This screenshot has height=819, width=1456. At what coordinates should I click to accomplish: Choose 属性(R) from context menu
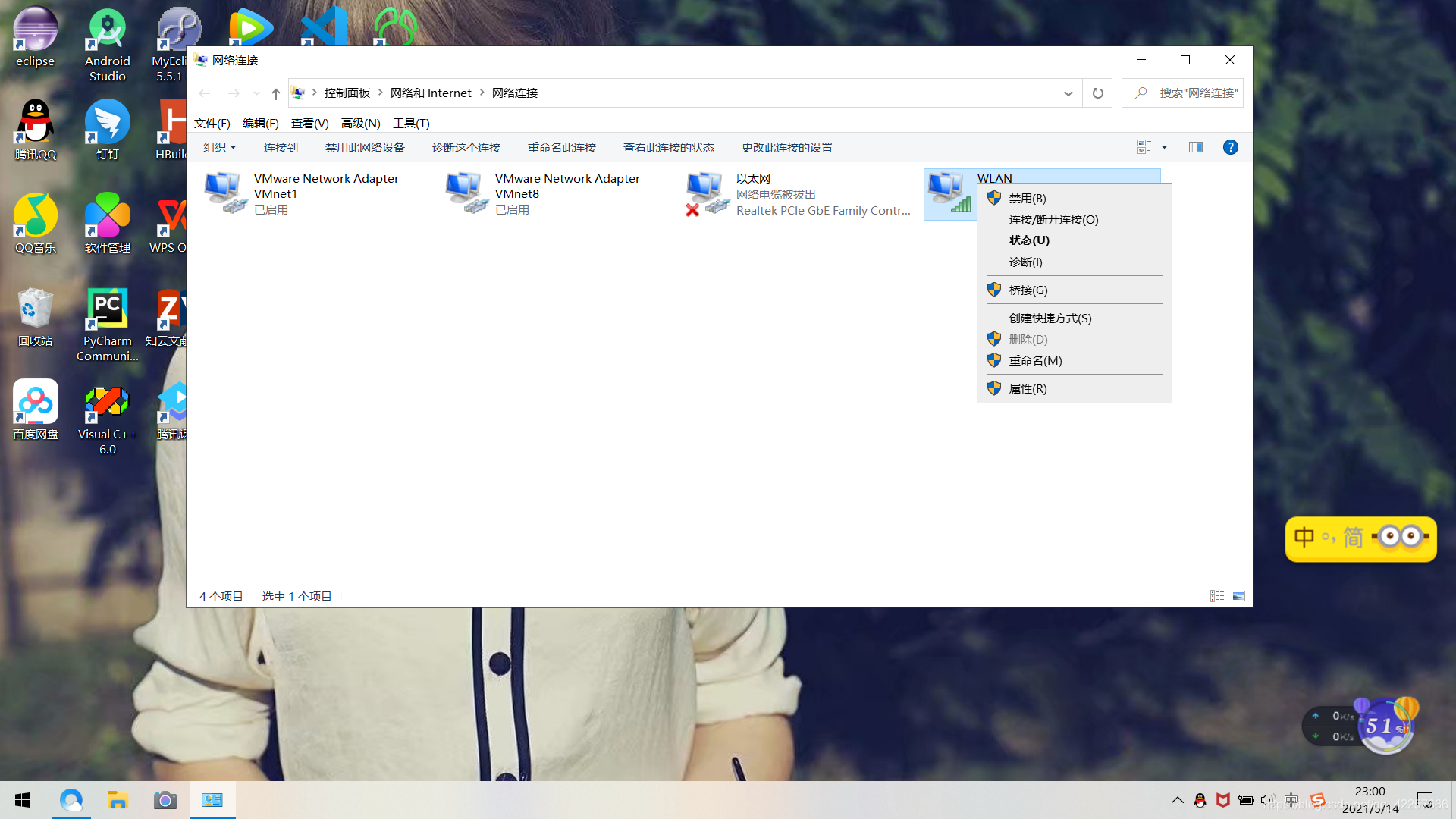[x=1028, y=388]
